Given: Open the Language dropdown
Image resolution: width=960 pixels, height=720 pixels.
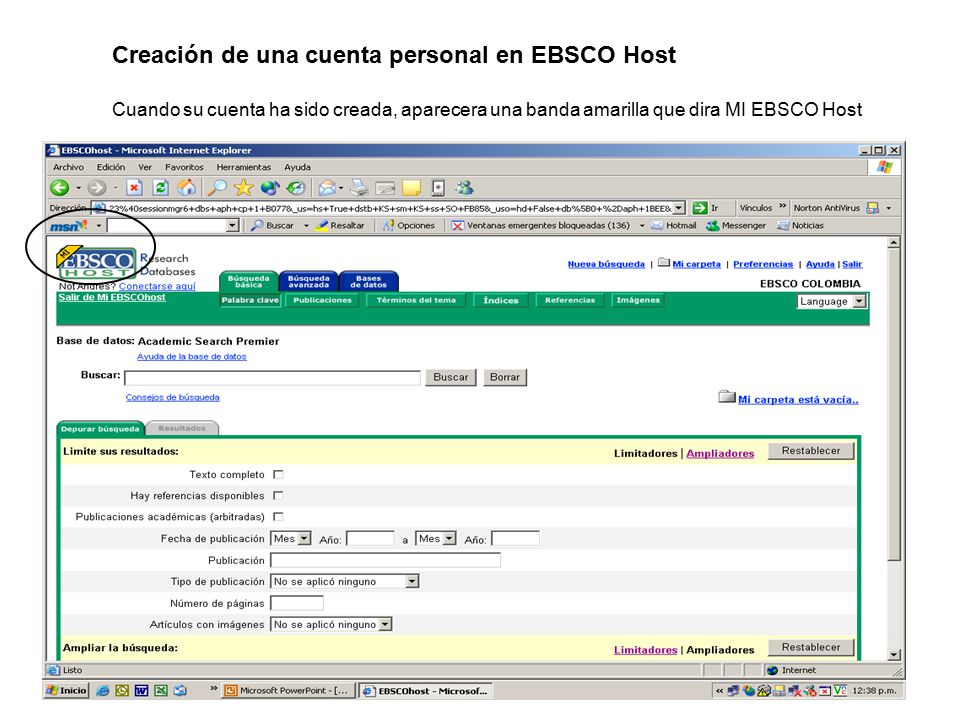Looking at the screenshot, I should 831,301.
